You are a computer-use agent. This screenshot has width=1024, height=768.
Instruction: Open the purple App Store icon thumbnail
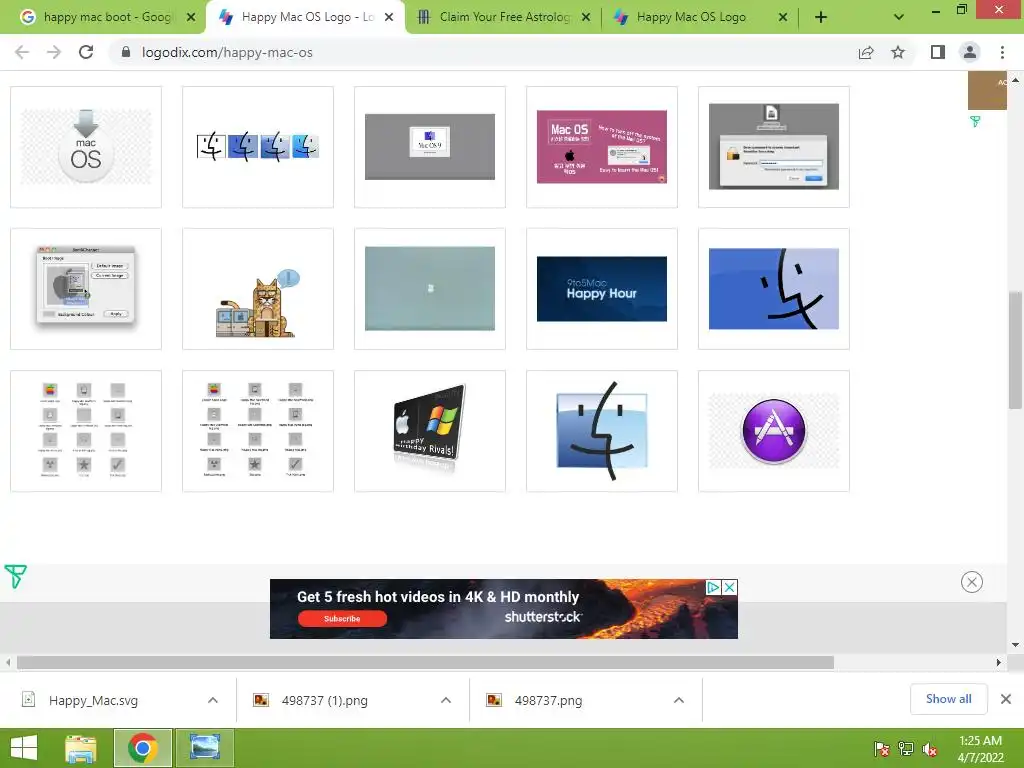click(774, 431)
